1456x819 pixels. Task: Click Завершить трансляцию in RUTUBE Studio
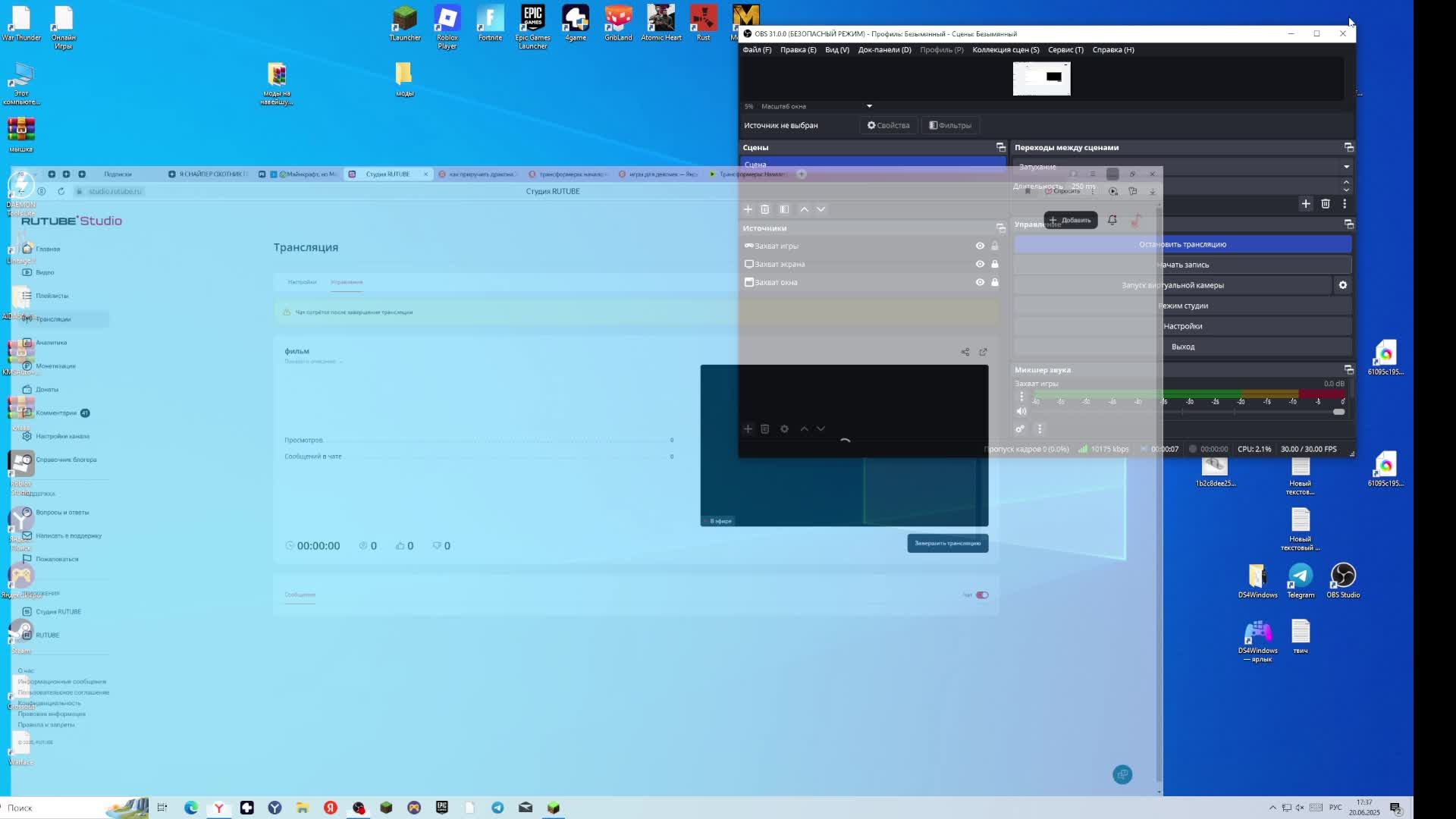click(x=947, y=543)
